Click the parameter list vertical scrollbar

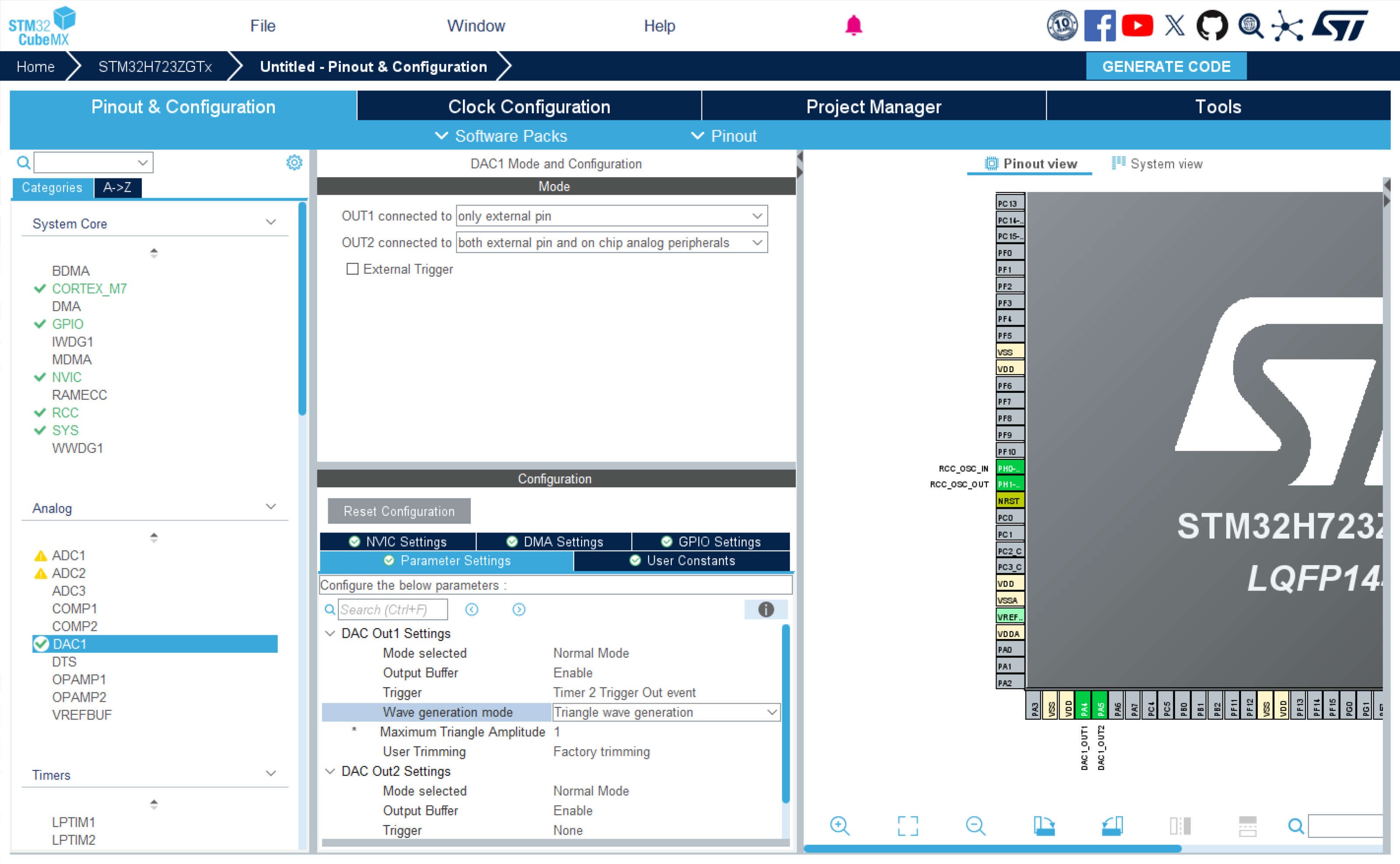[786, 714]
